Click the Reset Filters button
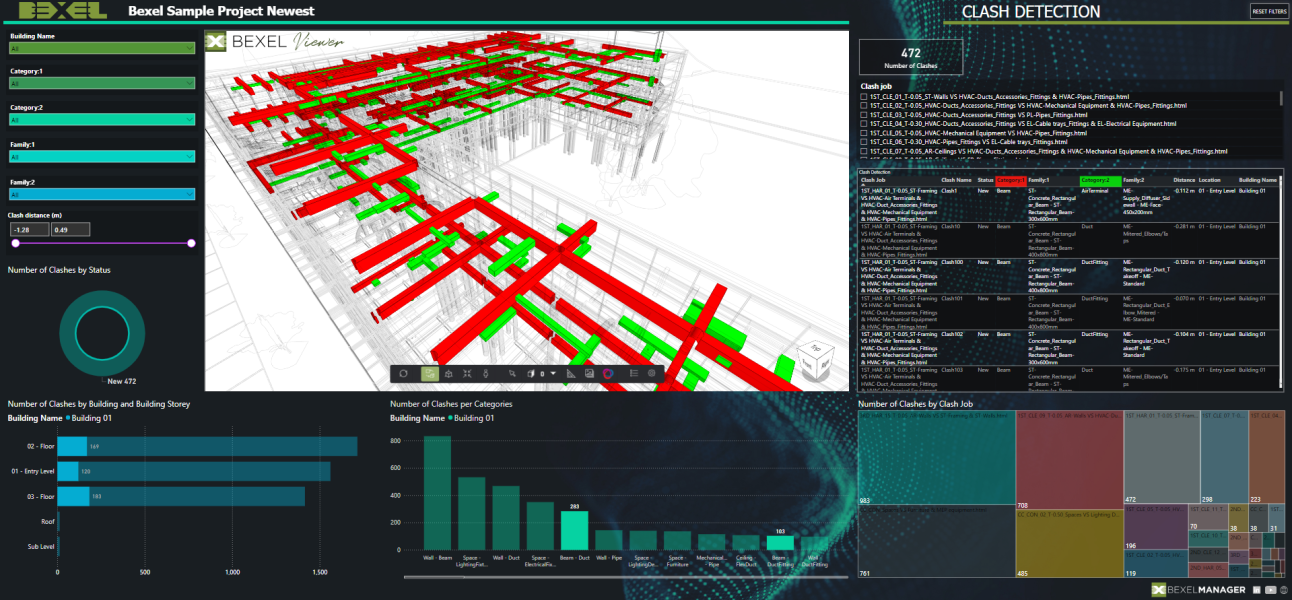Image resolution: width=1292 pixels, height=600 pixels. coord(1269,11)
